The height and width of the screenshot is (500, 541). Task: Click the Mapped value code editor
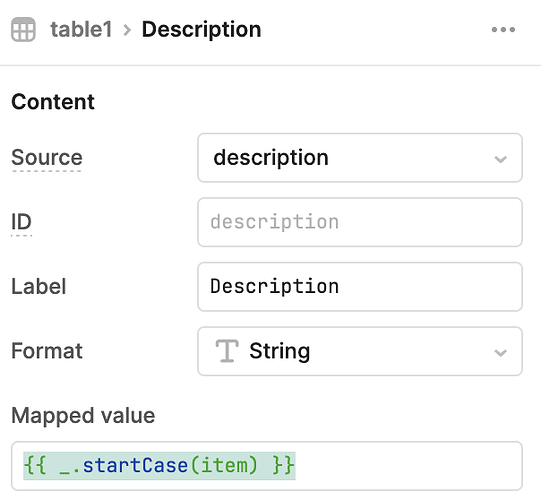click(x=267, y=466)
